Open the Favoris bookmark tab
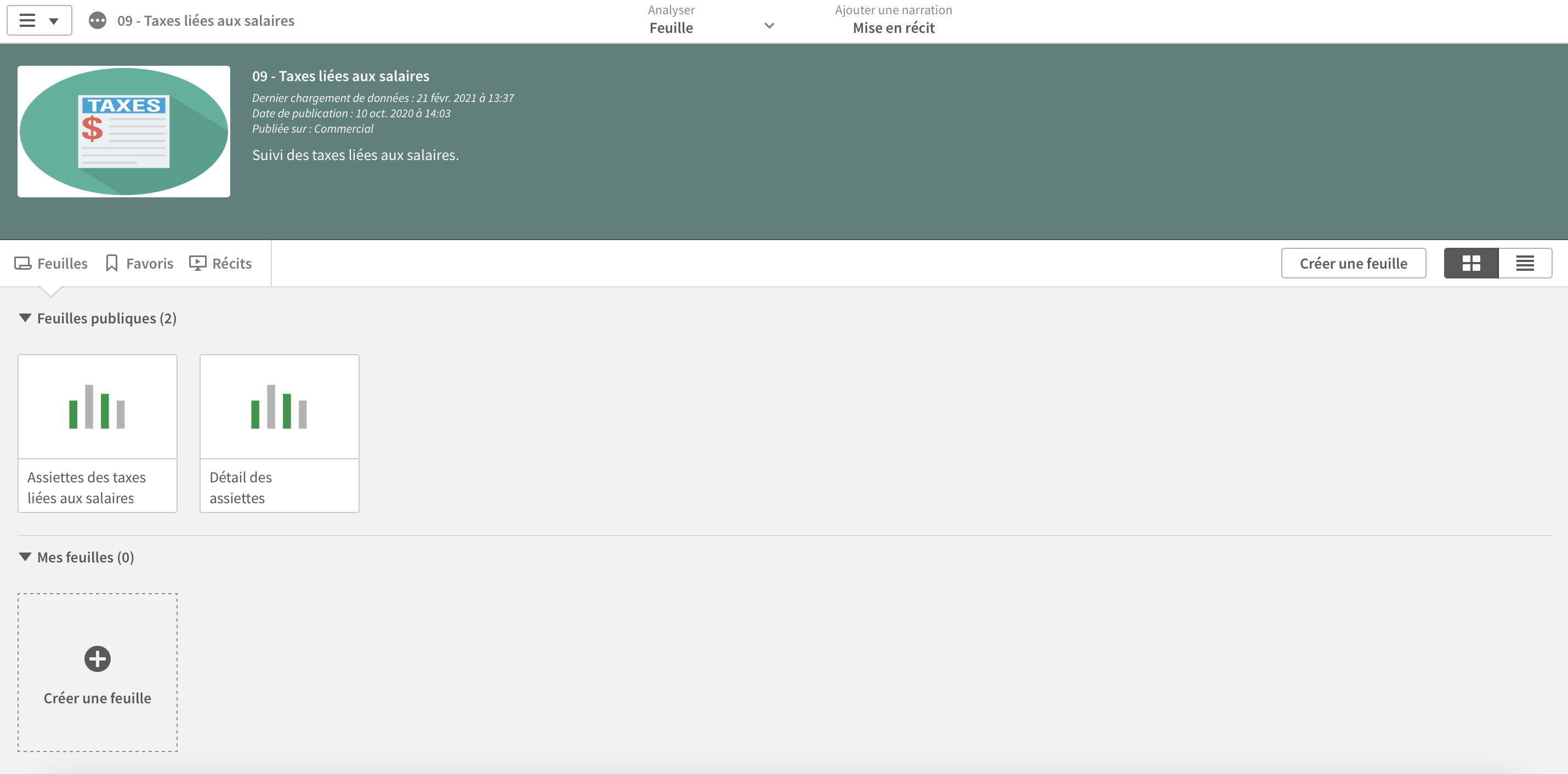1568x774 pixels. tap(139, 263)
